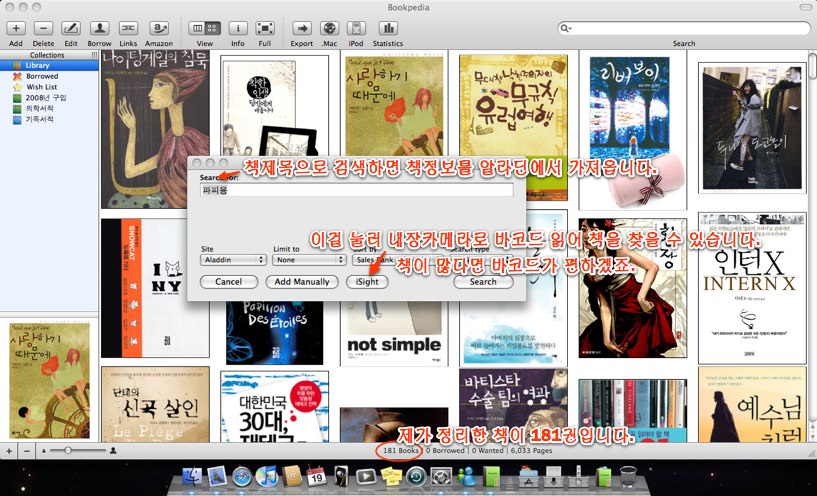Click the Borrow person icon
This screenshot has width=817, height=496.
coord(99,28)
